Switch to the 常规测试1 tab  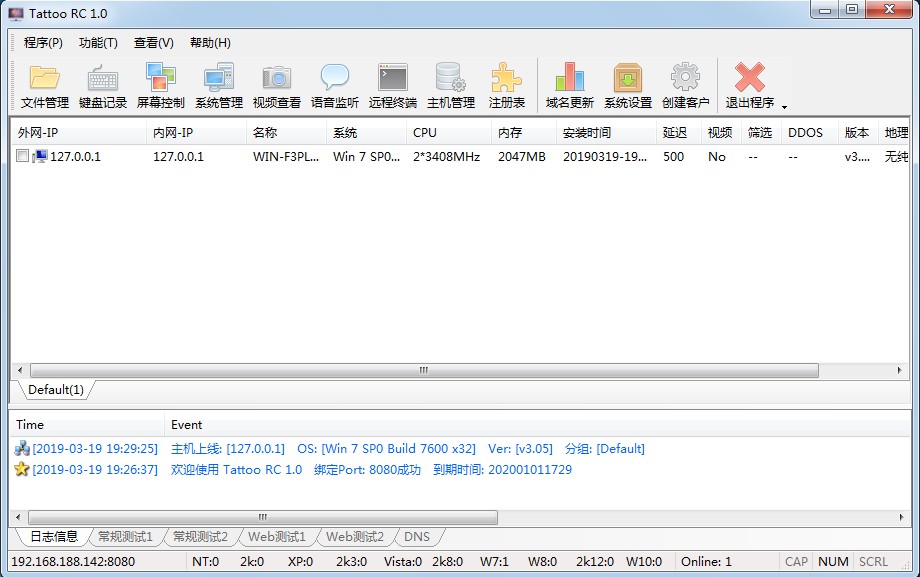(125, 536)
